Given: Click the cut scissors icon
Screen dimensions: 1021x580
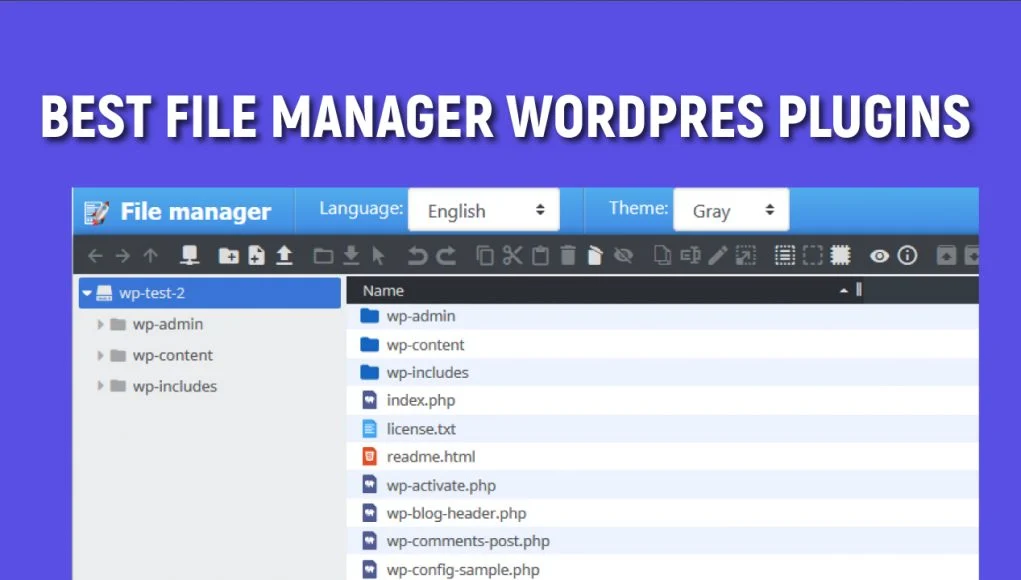Looking at the screenshot, I should coord(512,255).
